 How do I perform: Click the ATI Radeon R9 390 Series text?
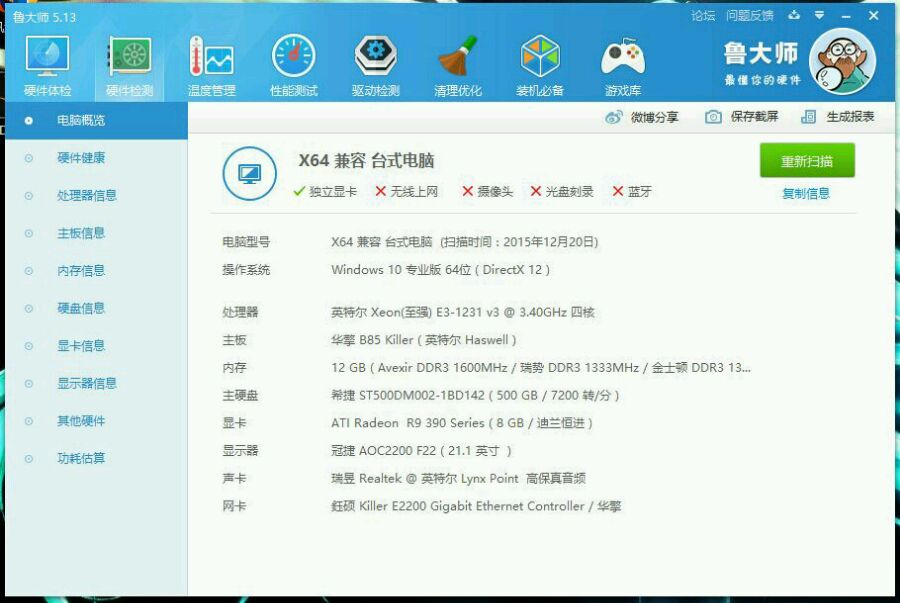pos(462,423)
